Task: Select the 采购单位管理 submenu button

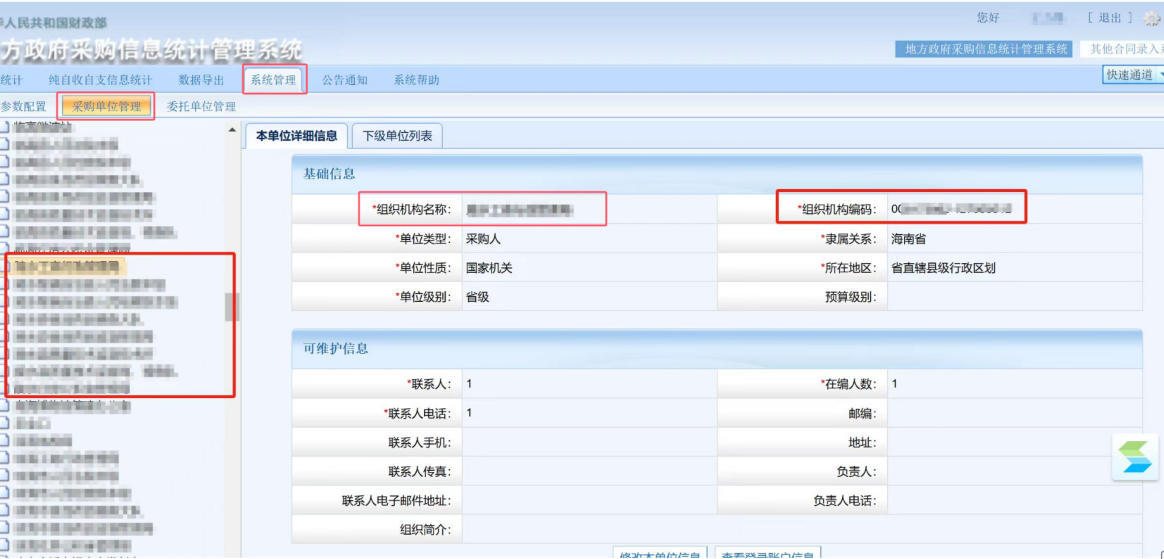Action: pyautogui.click(x=106, y=106)
